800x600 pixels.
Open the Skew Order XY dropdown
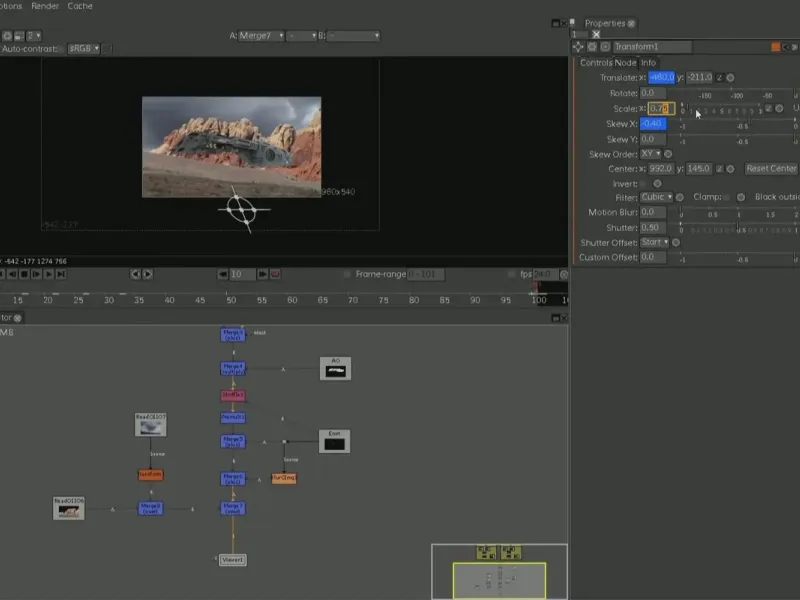pyautogui.click(x=650, y=154)
